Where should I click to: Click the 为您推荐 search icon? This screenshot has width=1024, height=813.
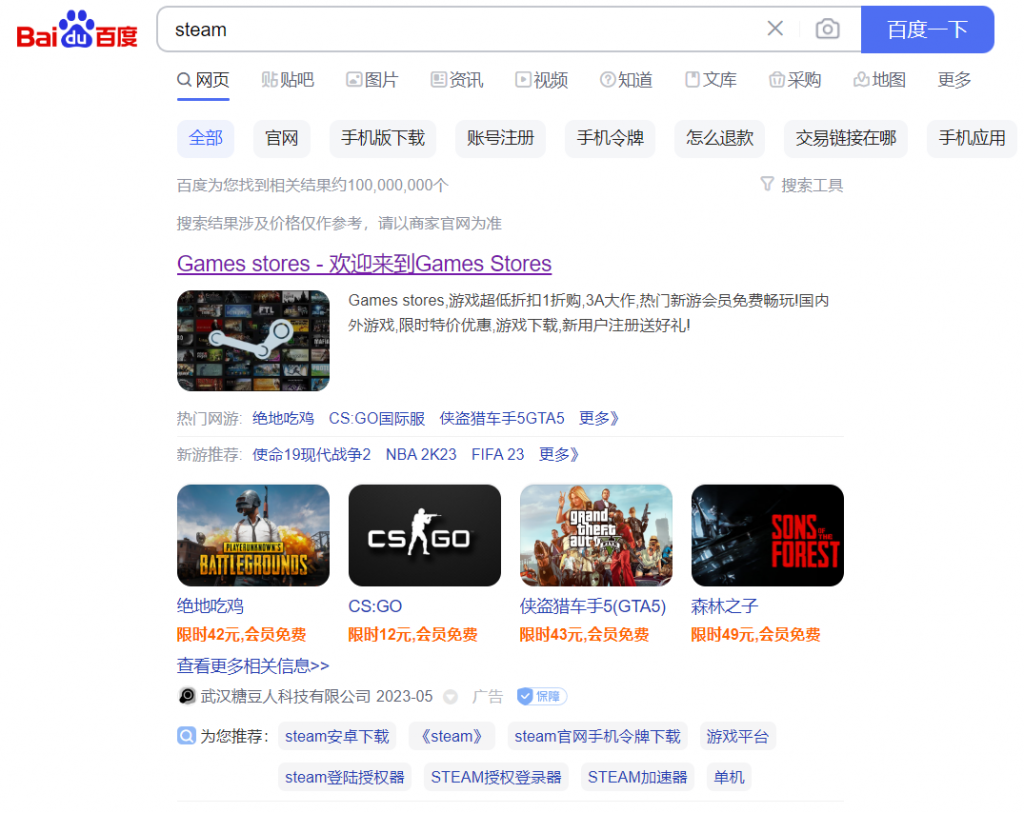186,737
